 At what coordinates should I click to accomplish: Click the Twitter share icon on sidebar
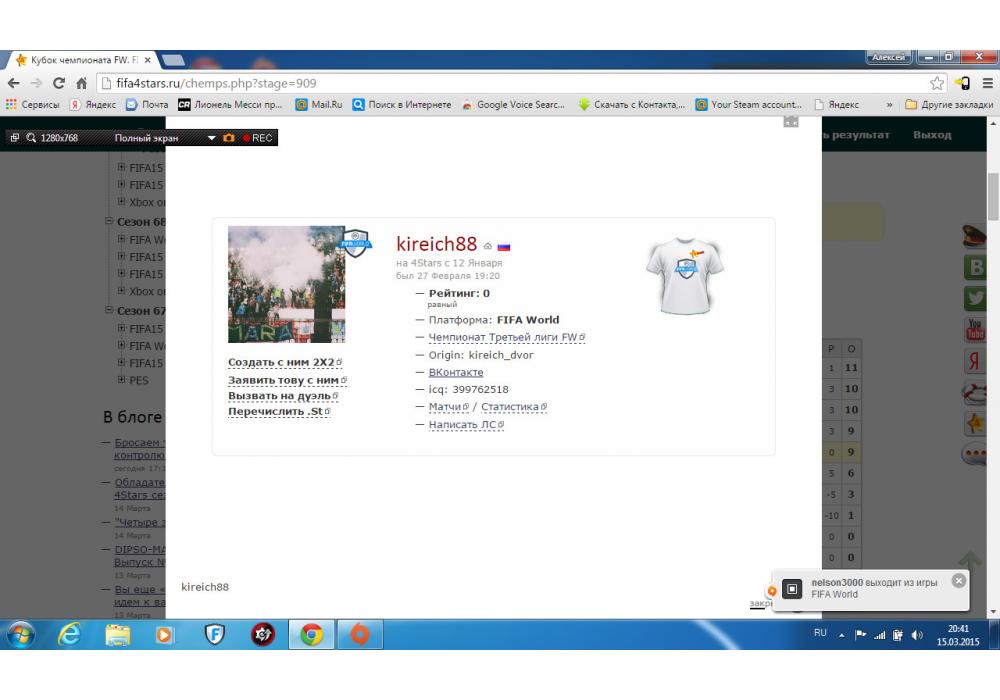[x=975, y=298]
